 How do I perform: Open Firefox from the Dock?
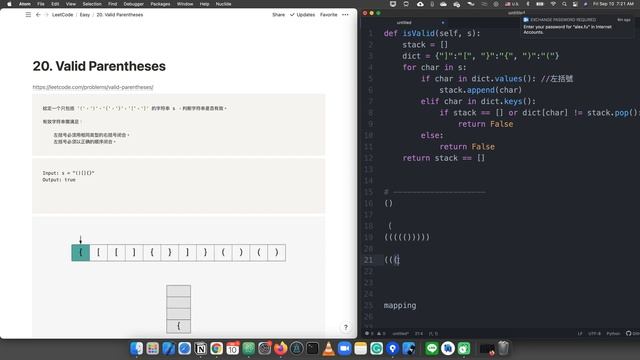coord(280,349)
